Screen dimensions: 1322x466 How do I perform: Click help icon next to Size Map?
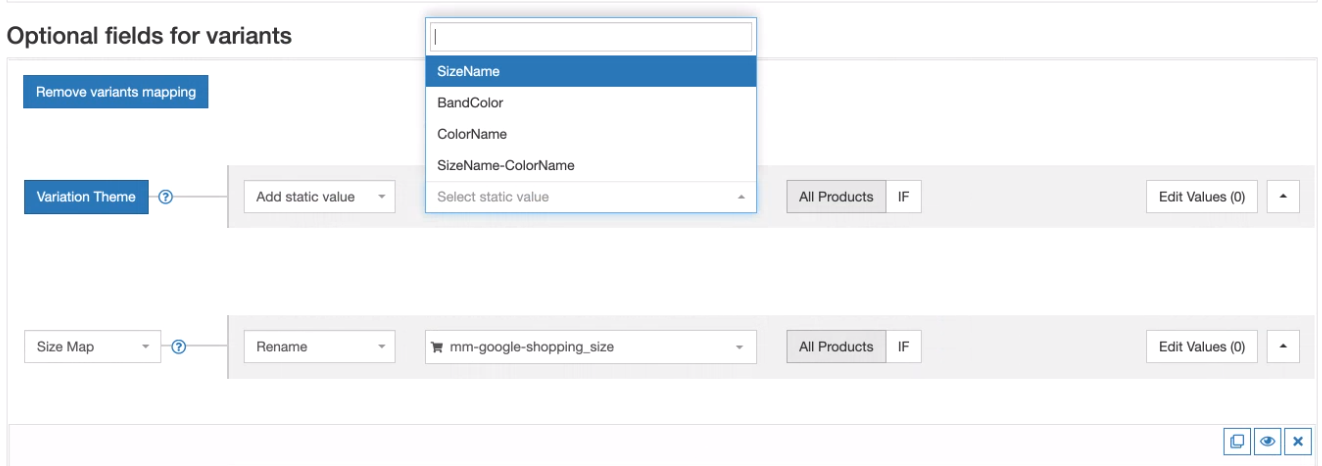click(179, 347)
